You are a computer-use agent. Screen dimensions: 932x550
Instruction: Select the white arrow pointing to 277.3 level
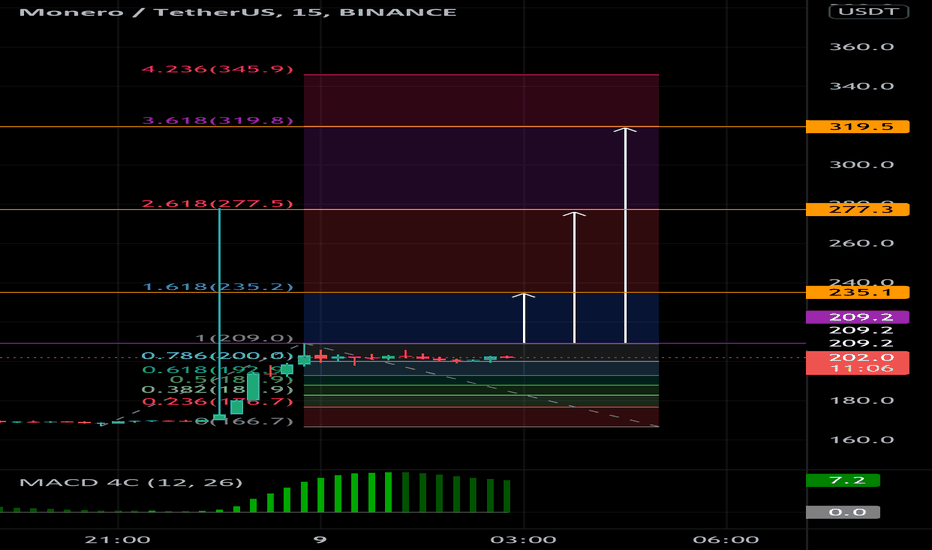[574, 278]
